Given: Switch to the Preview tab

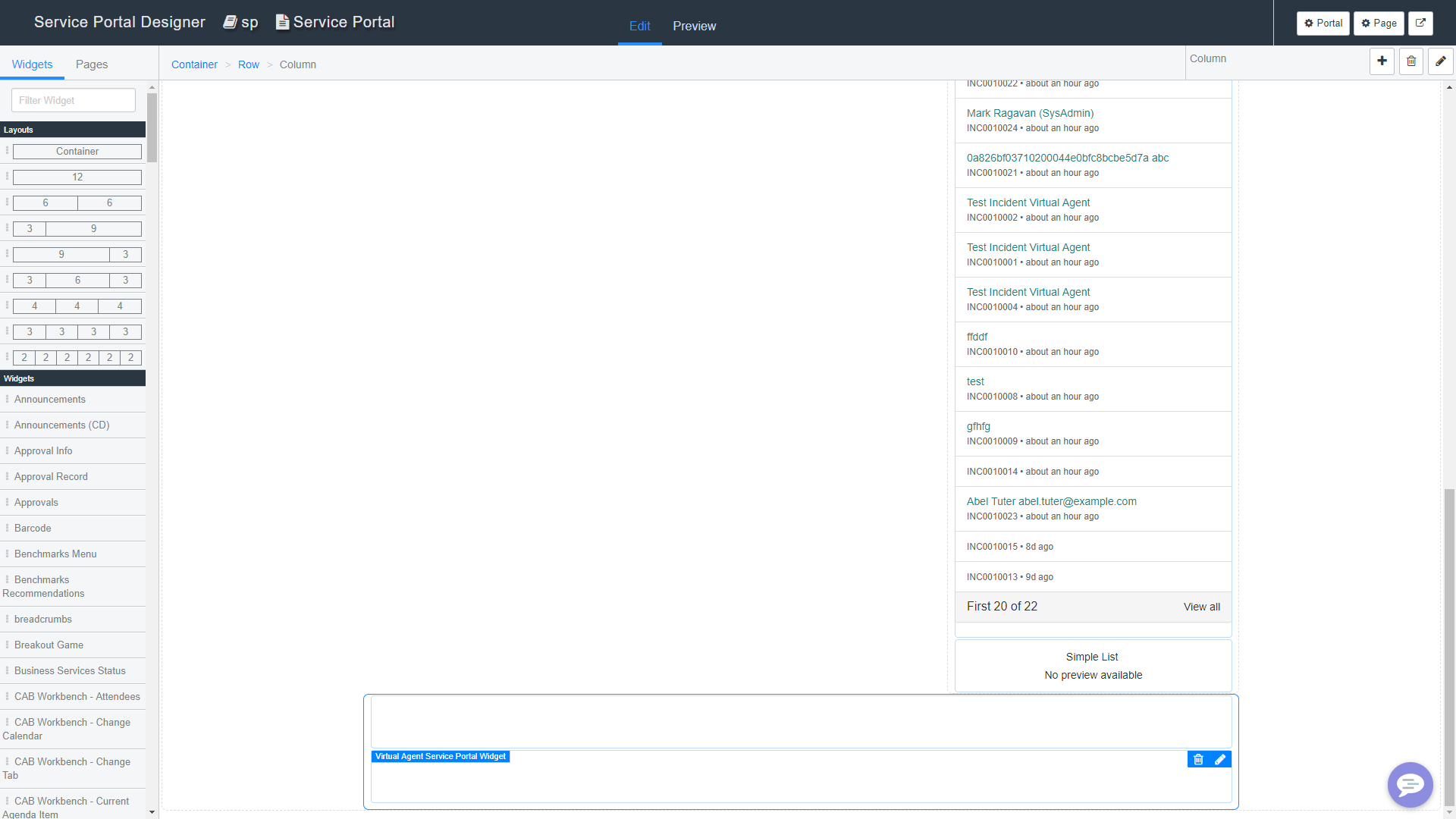Looking at the screenshot, I should [694, 26].
